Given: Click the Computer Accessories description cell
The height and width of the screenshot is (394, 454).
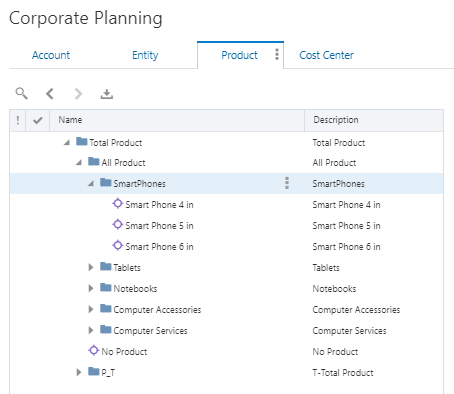Looking at the screenshot, I should click(356, 310).
